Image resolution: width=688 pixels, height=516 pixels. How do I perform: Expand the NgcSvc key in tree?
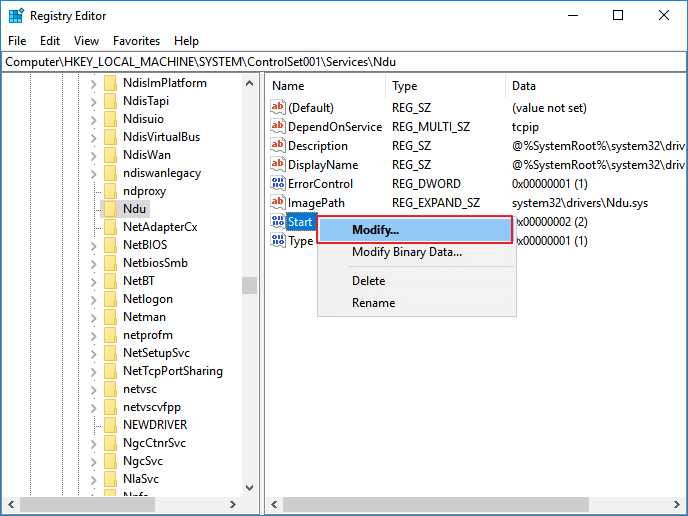[x=93, y=461]
